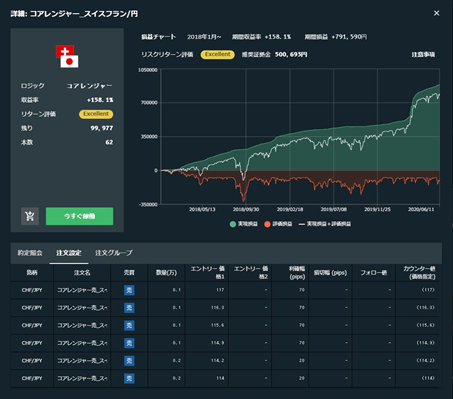Add strategy to cart icon
The height and width of the screenshot is (399, 453).
(x=30, y=216)
